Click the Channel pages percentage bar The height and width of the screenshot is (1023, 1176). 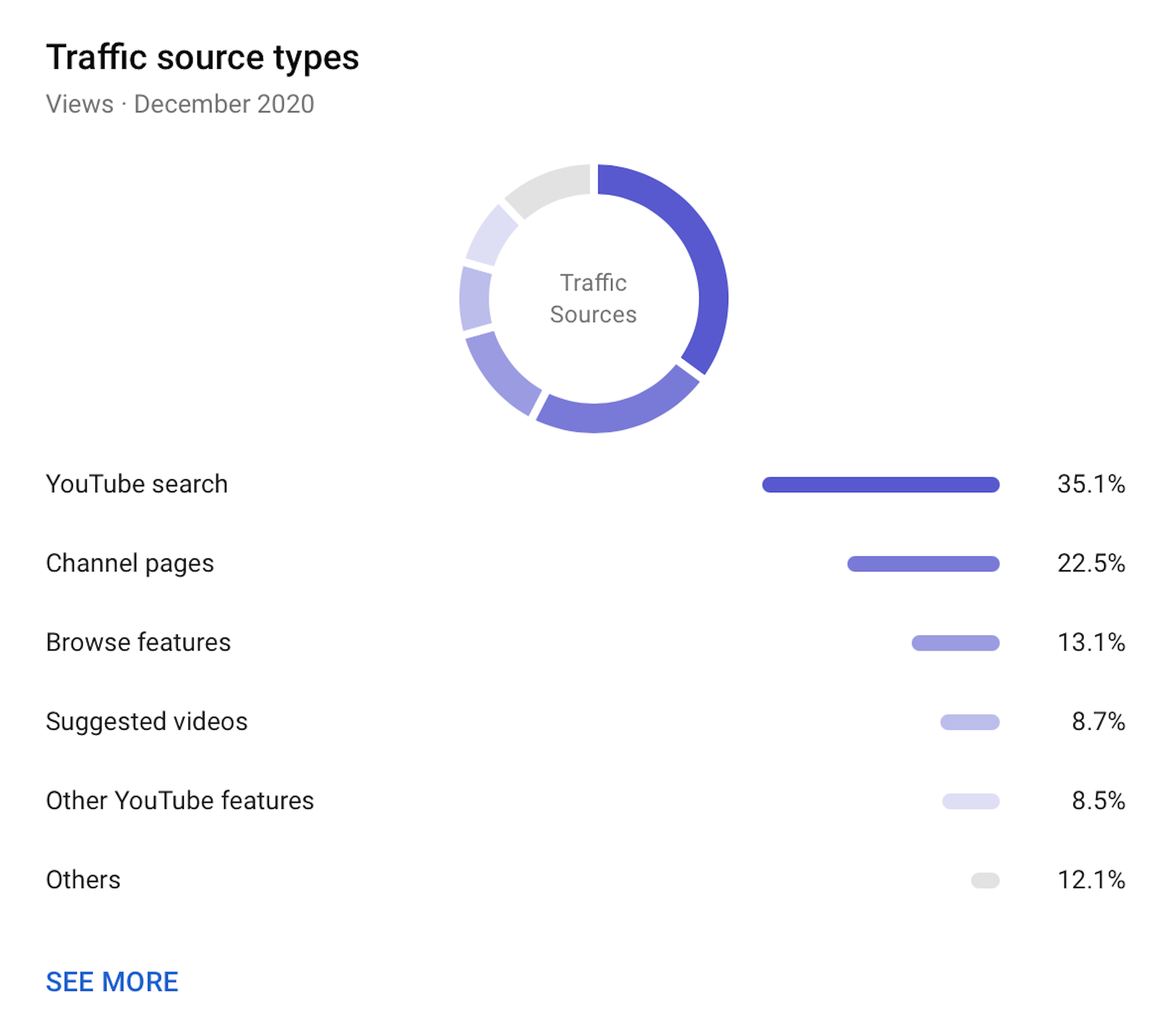tap(923, 564)
